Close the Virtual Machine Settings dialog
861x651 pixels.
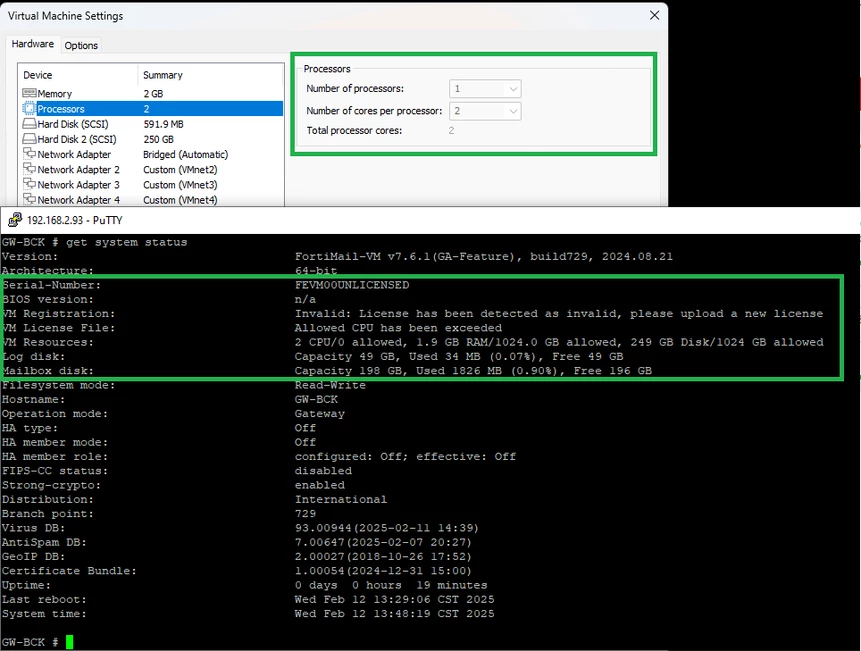pos(654,15)
